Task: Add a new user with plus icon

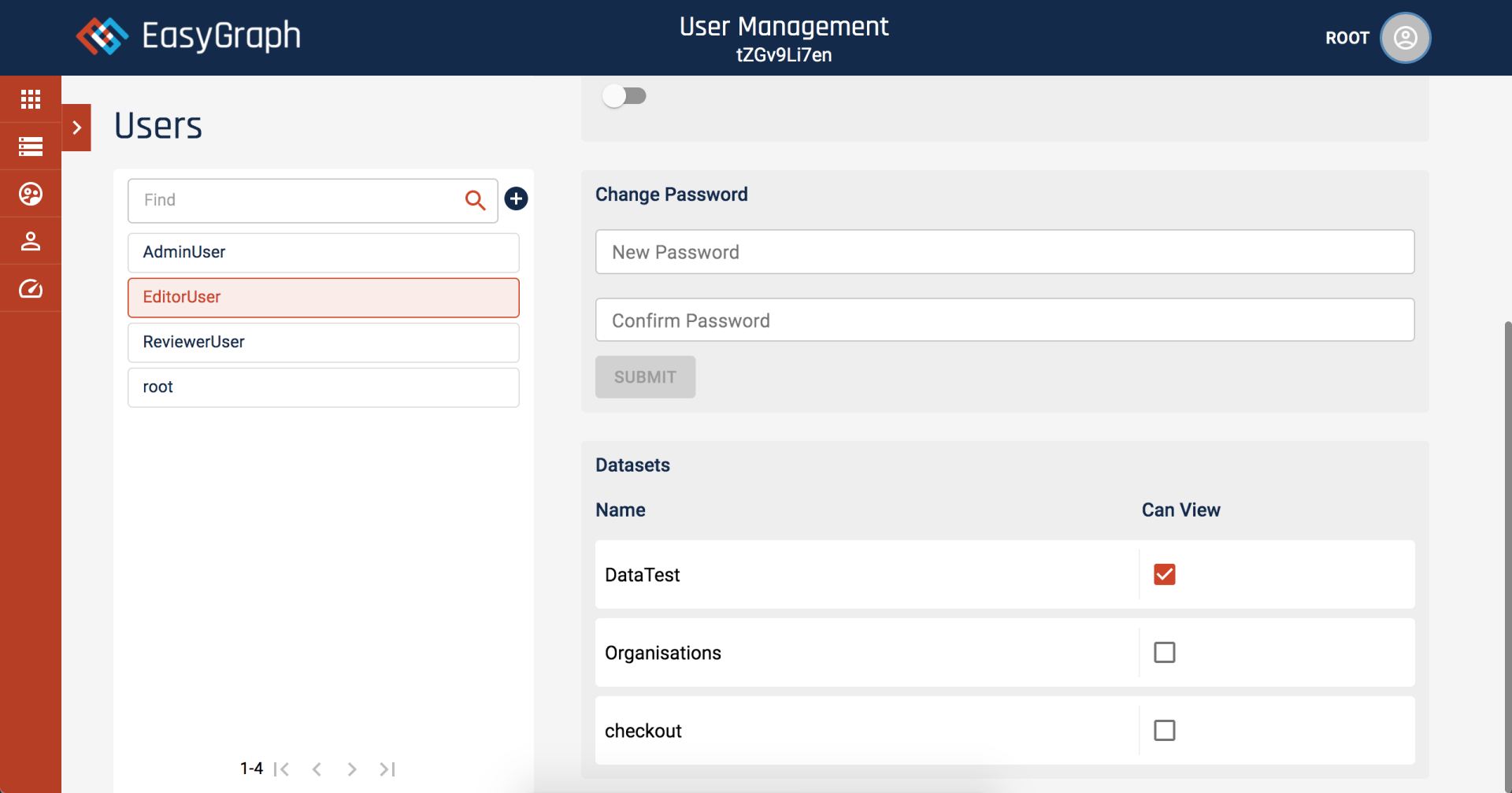Action: (x=516, y=198)
